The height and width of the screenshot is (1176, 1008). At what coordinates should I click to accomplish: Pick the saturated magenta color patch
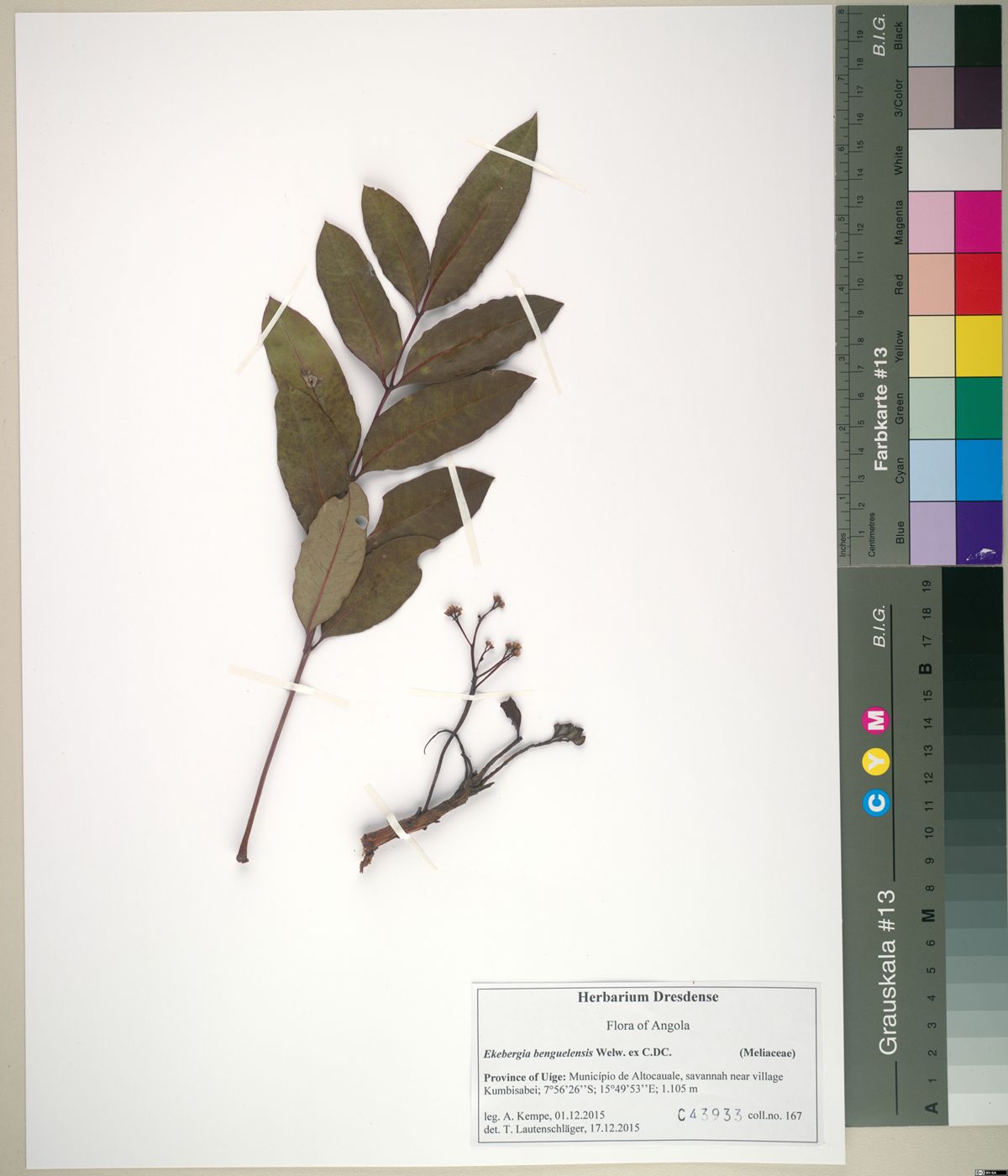[x=978, y=222]
